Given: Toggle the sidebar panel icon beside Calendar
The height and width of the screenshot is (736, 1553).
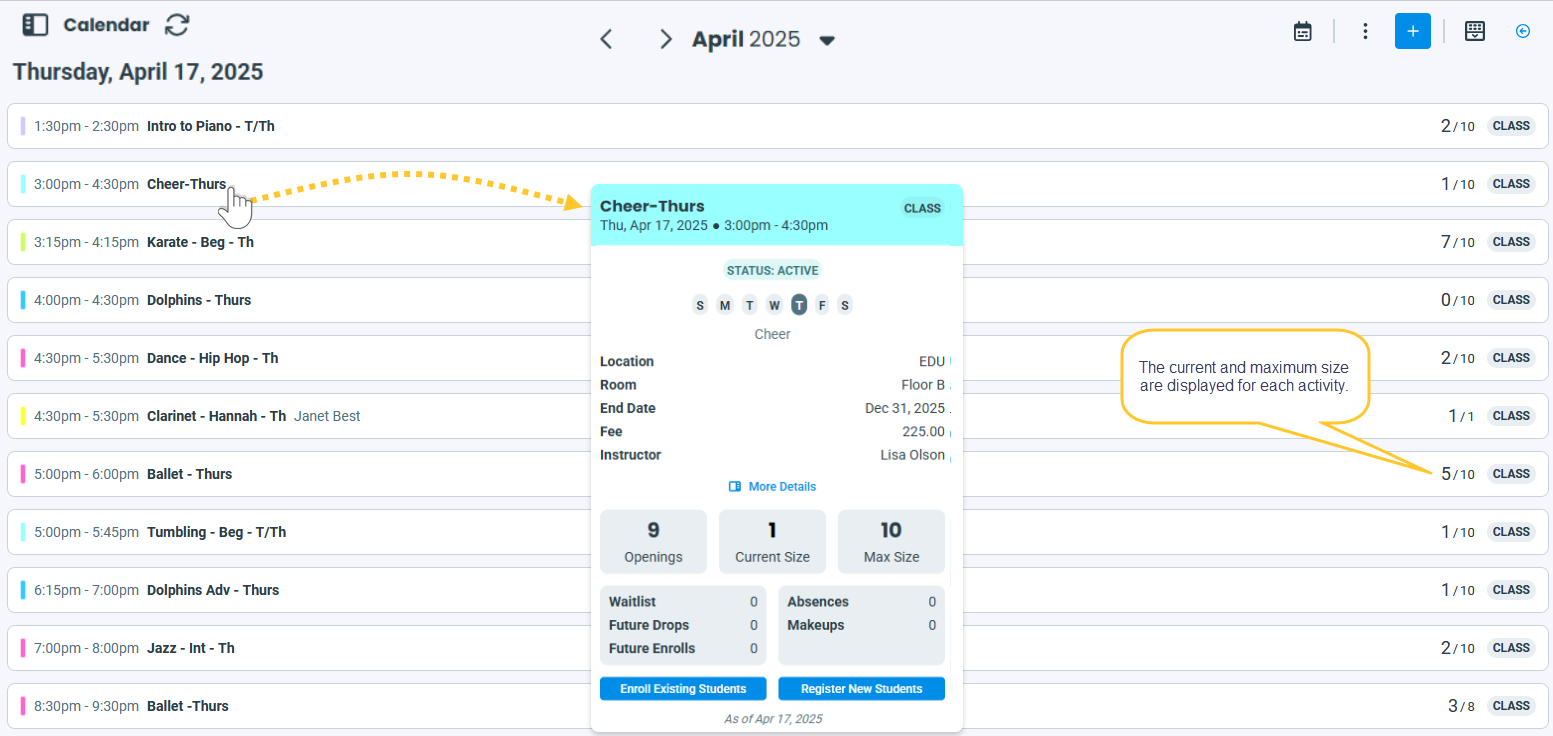Looking at the screenshot, I should point(35,25).
